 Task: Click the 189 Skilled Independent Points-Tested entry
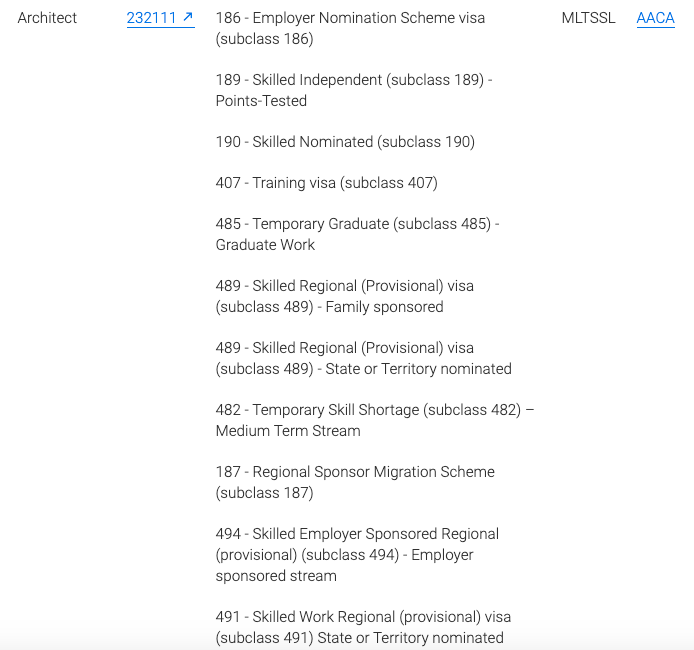pos(354,90)
